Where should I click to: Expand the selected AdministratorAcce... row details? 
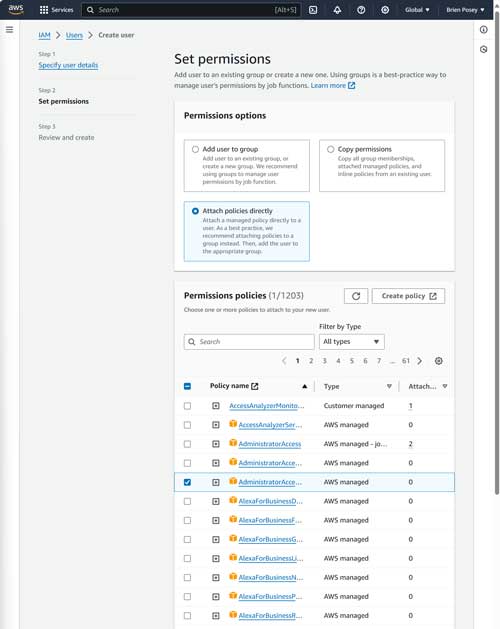[216, 482]
